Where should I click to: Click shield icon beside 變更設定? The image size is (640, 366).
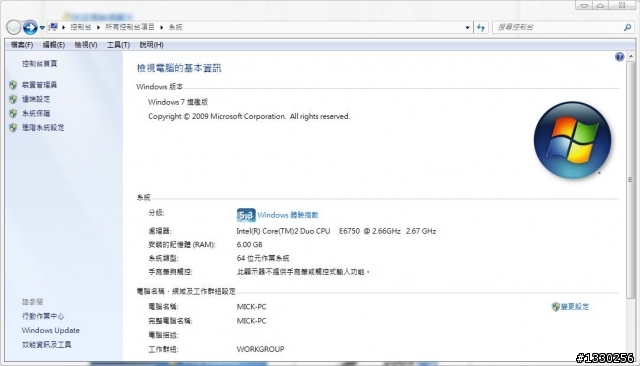coord(555,307)
